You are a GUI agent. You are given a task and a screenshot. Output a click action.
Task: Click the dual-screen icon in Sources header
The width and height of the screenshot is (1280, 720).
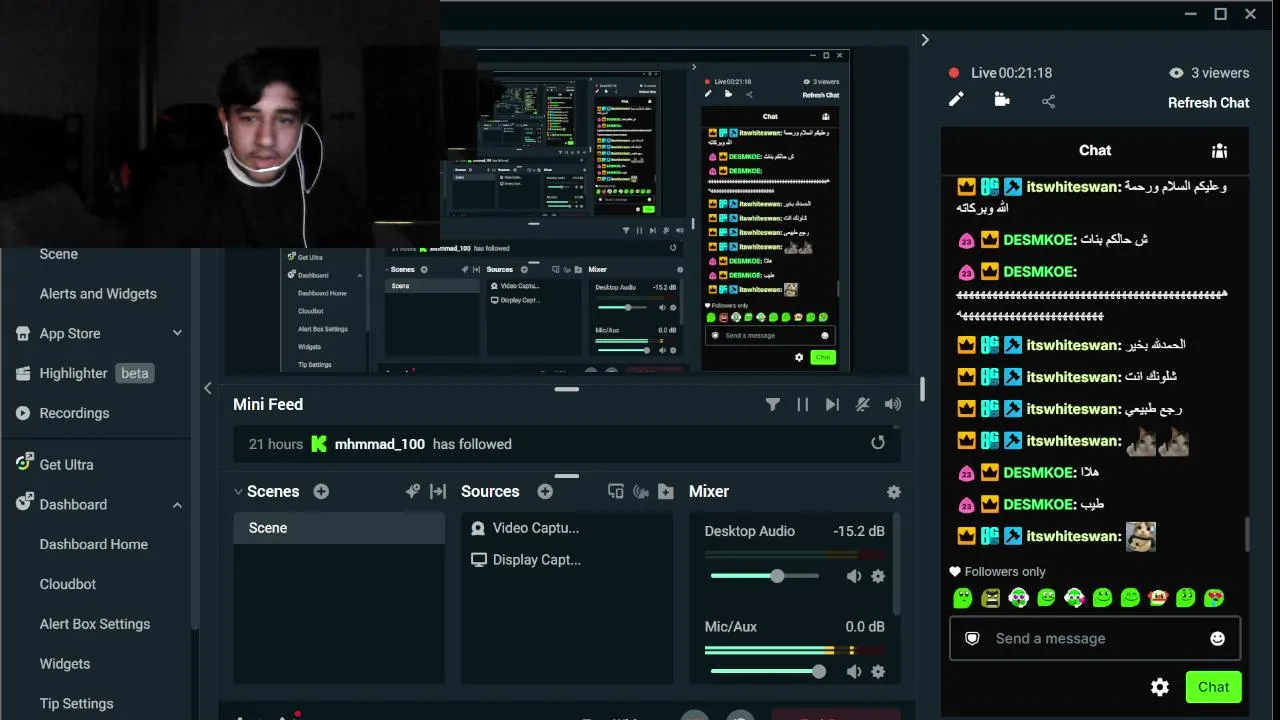(616, 492)
